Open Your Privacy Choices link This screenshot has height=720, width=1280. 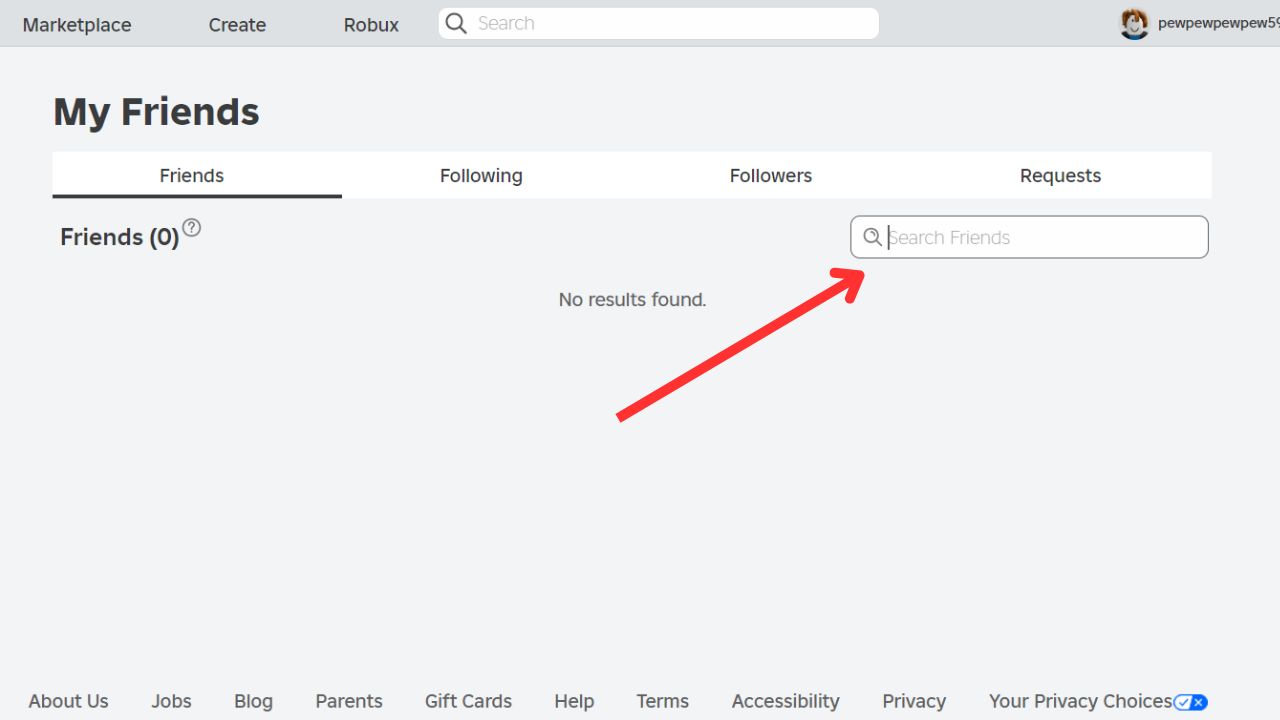pos(1080,701)
